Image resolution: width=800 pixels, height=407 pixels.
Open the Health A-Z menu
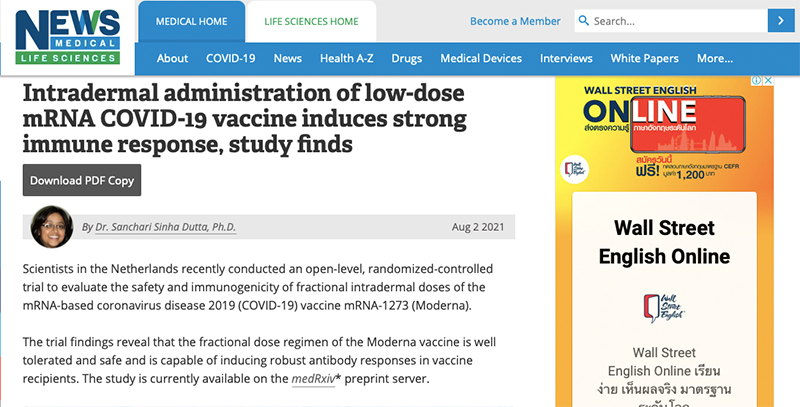click(346, 58)
